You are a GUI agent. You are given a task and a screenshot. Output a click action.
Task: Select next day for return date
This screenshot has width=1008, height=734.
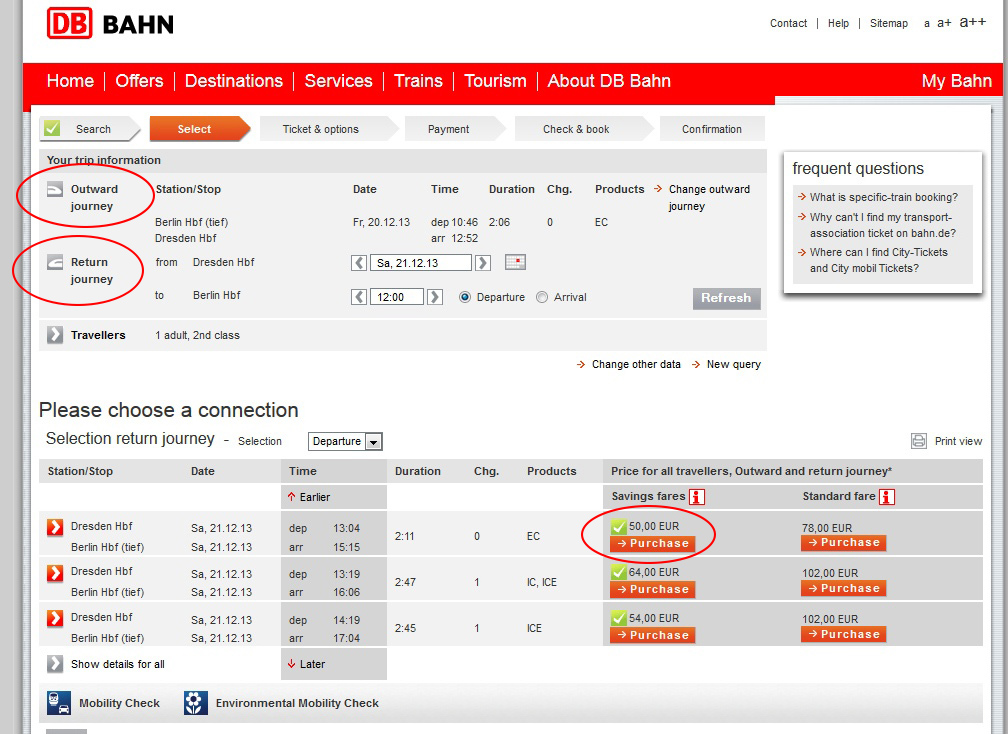[x=483, y=263]
